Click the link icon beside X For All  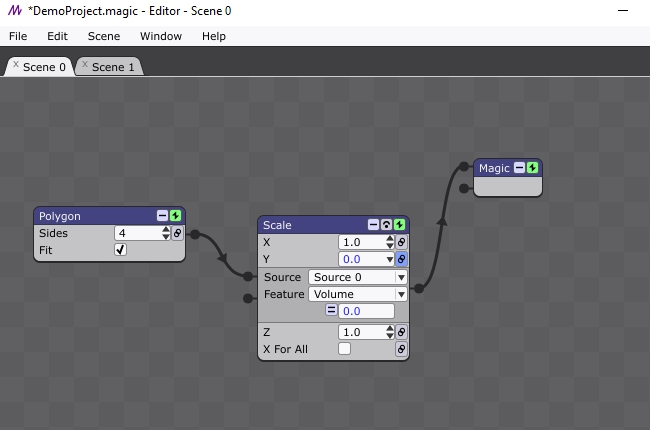401,349
